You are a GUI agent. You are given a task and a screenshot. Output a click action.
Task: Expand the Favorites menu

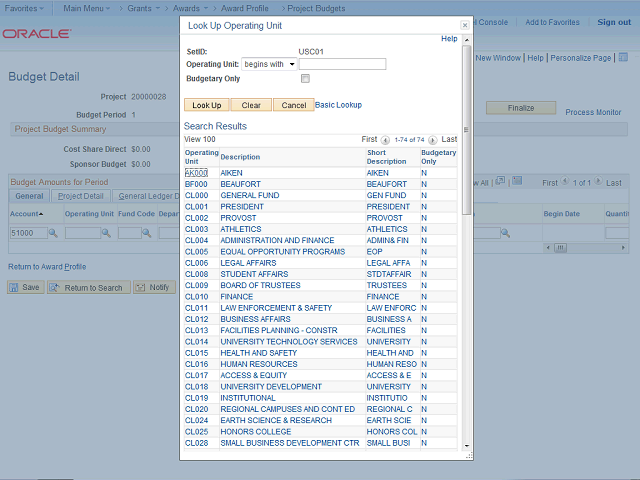pos(24,8)
